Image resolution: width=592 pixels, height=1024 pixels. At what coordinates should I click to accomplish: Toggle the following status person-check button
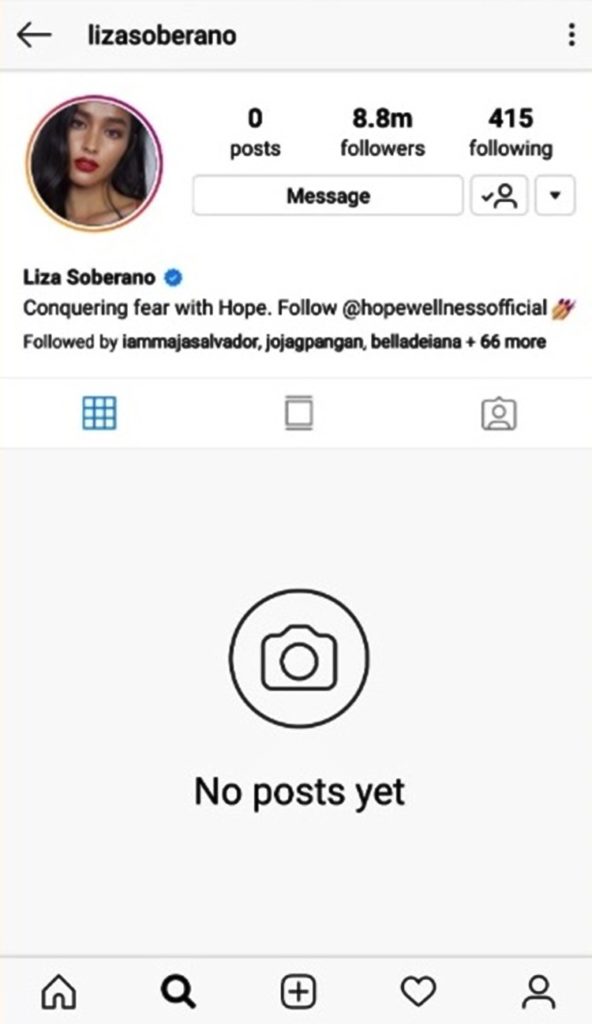[x=499, y=195]
